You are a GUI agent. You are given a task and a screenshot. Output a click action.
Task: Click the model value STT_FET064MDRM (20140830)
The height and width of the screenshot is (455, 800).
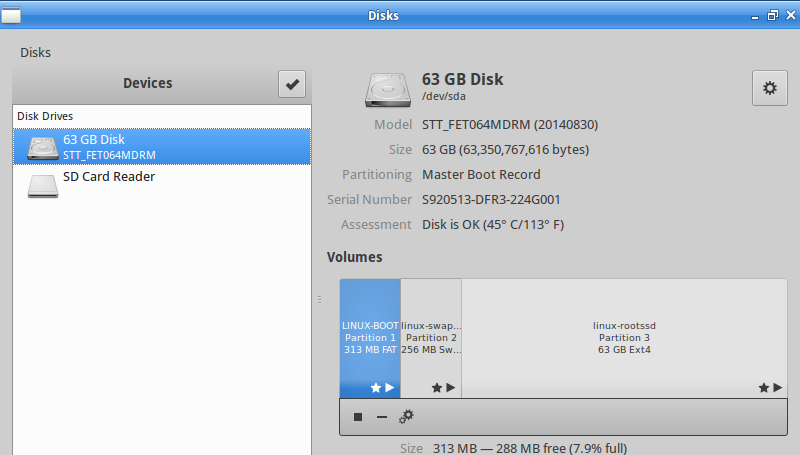(x=510, y=124)
